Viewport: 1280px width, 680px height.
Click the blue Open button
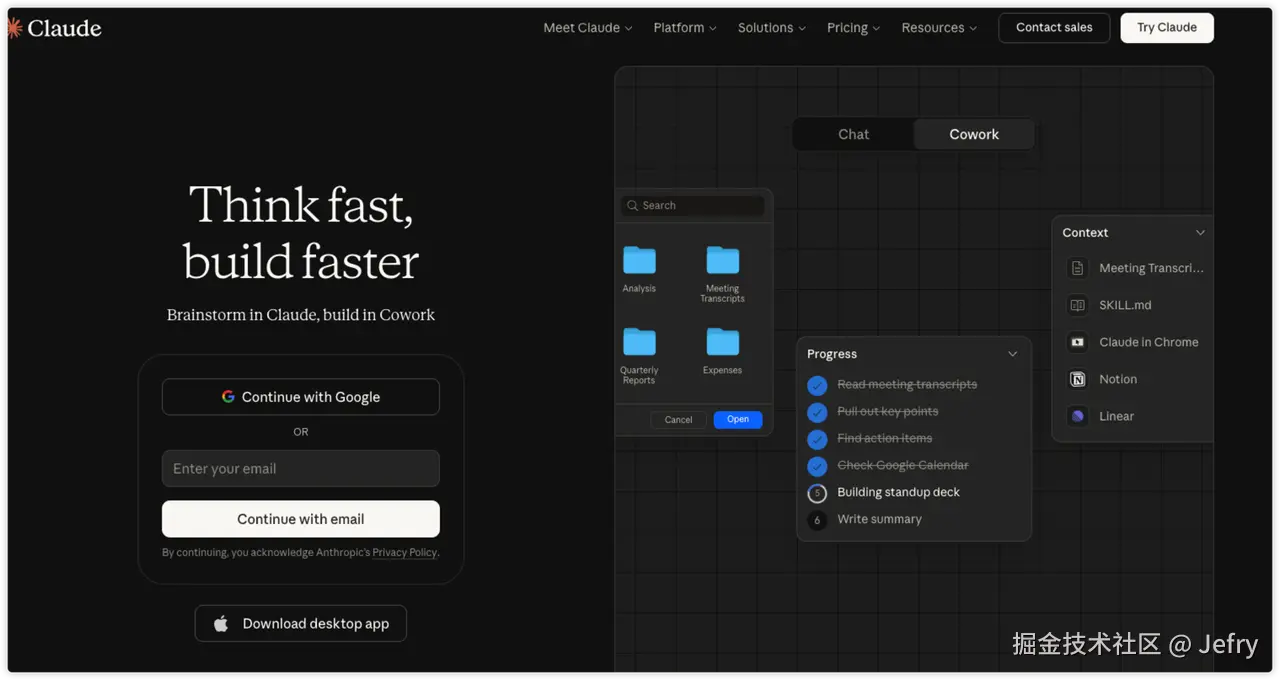pos(738,420)
